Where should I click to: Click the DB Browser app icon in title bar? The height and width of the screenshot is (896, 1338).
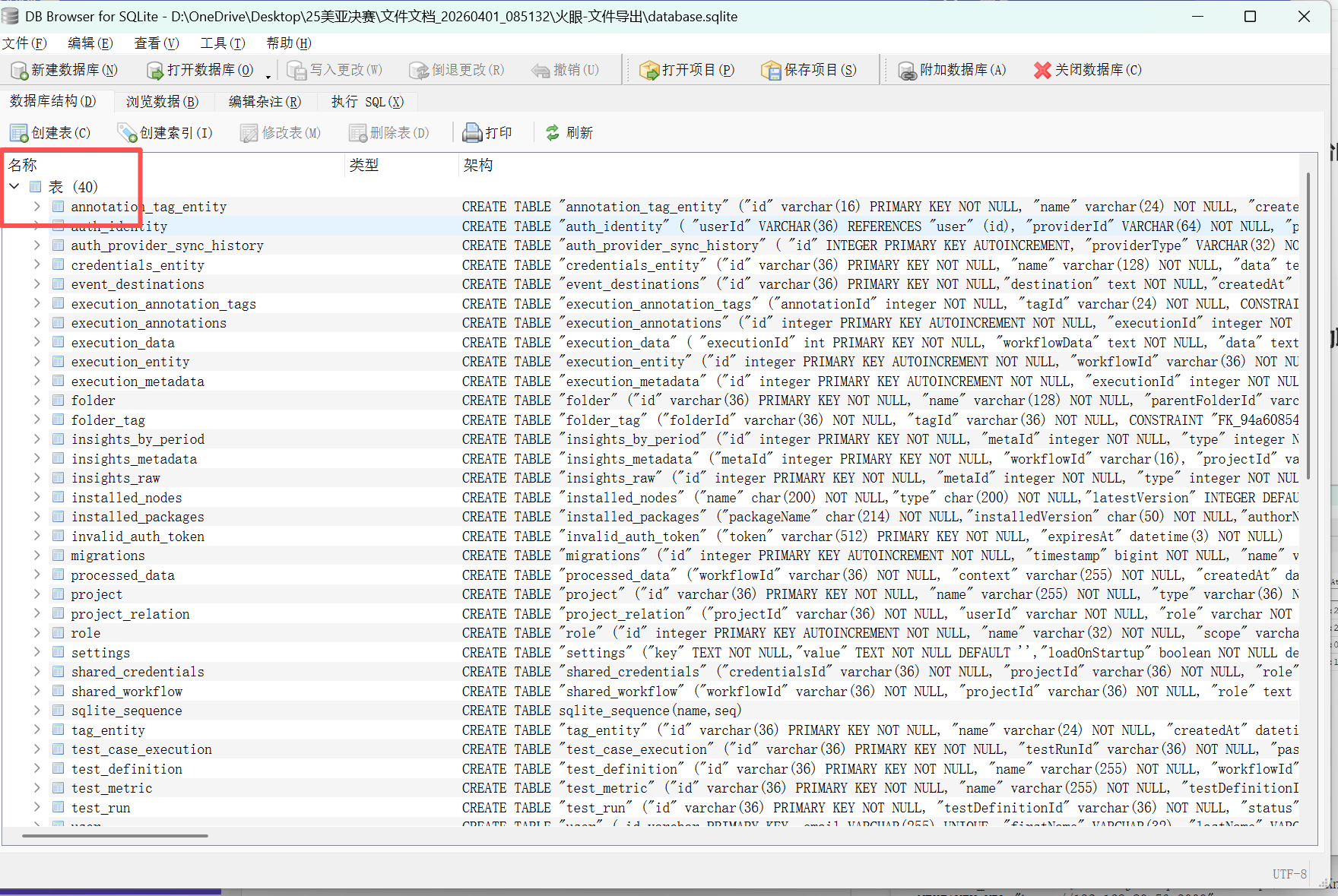point(10,17)
